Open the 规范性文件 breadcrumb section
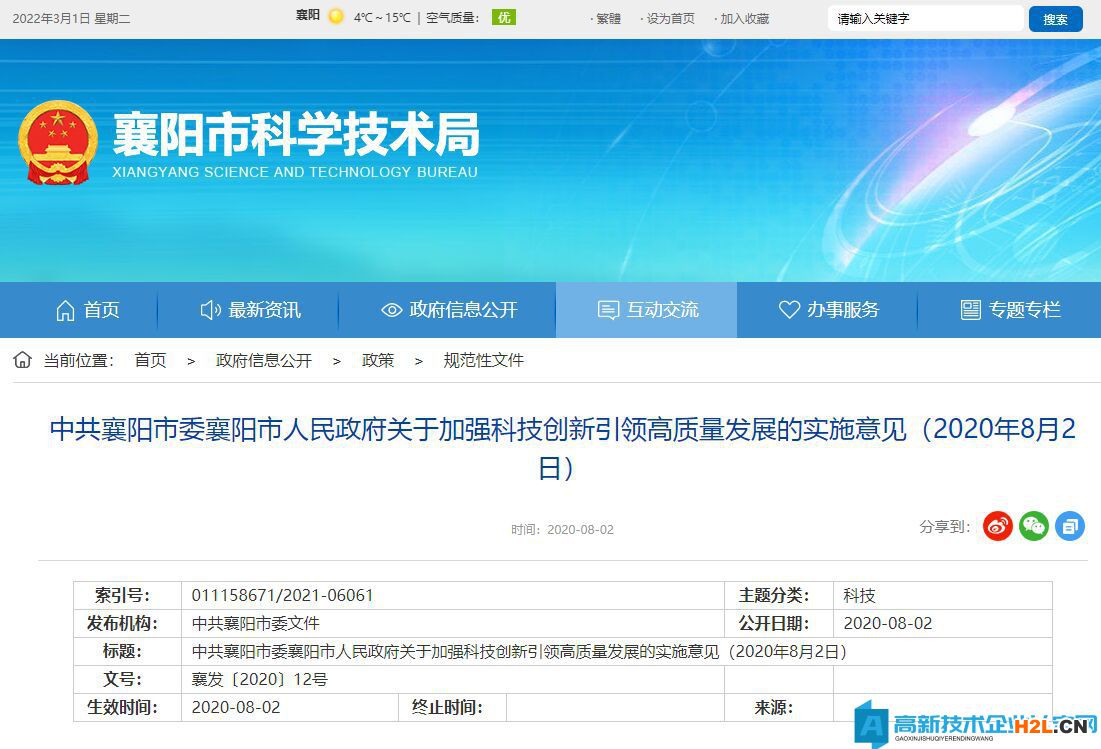Screen dimensions: 1101x749 [x=483, y=360]
